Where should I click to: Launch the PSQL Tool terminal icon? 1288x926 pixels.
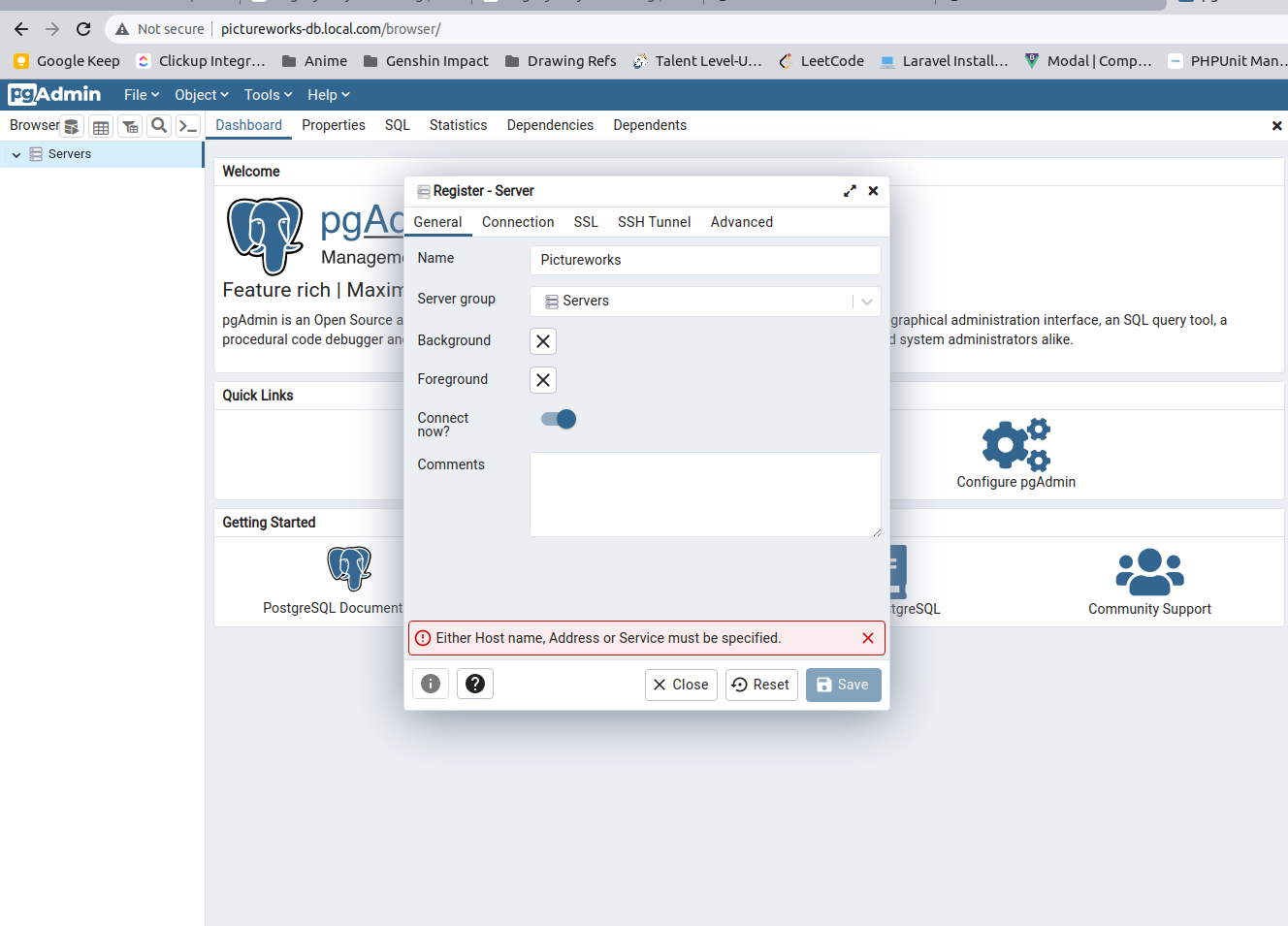coord(188,126)
